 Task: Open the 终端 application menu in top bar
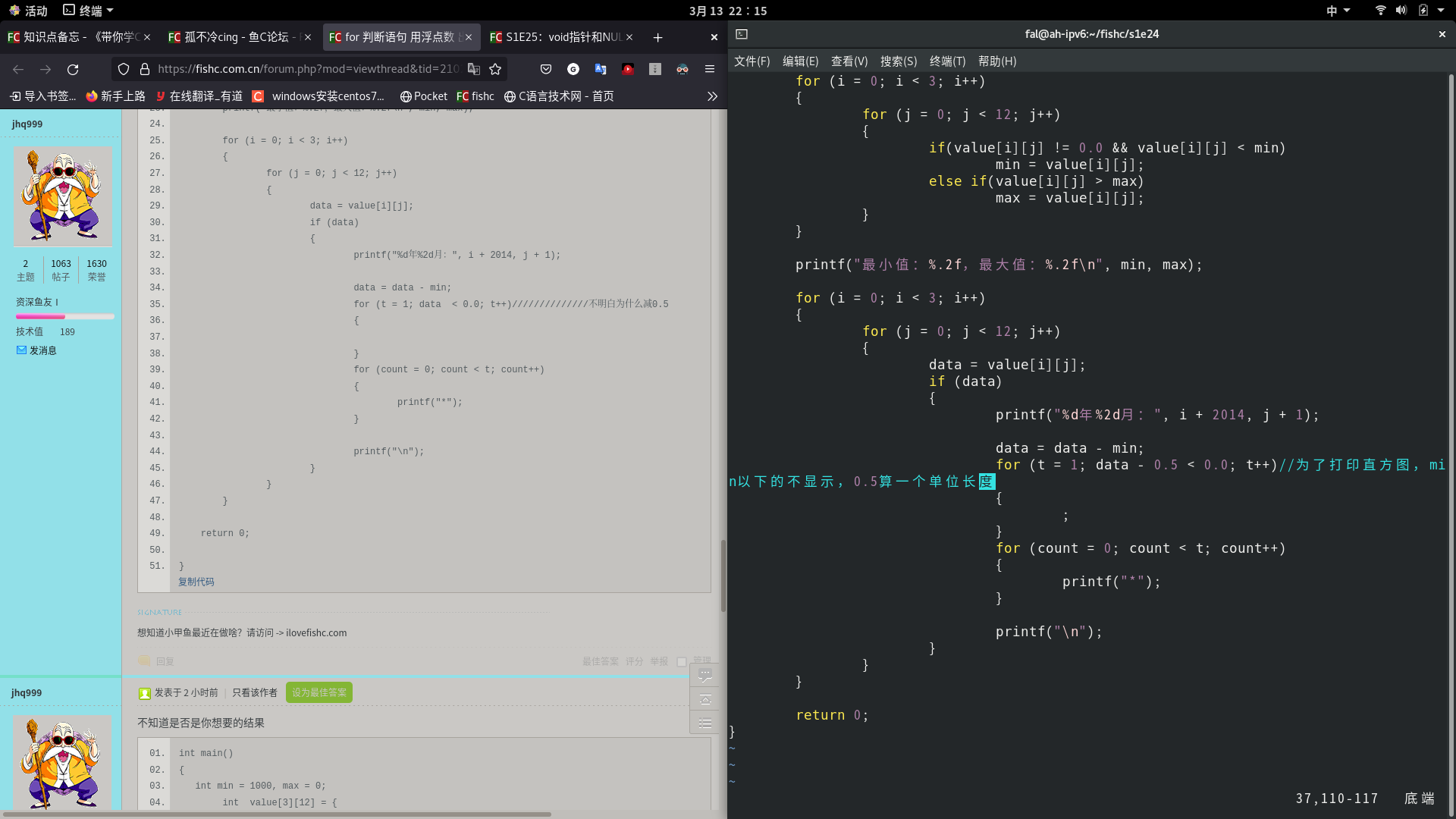(88, 11)
